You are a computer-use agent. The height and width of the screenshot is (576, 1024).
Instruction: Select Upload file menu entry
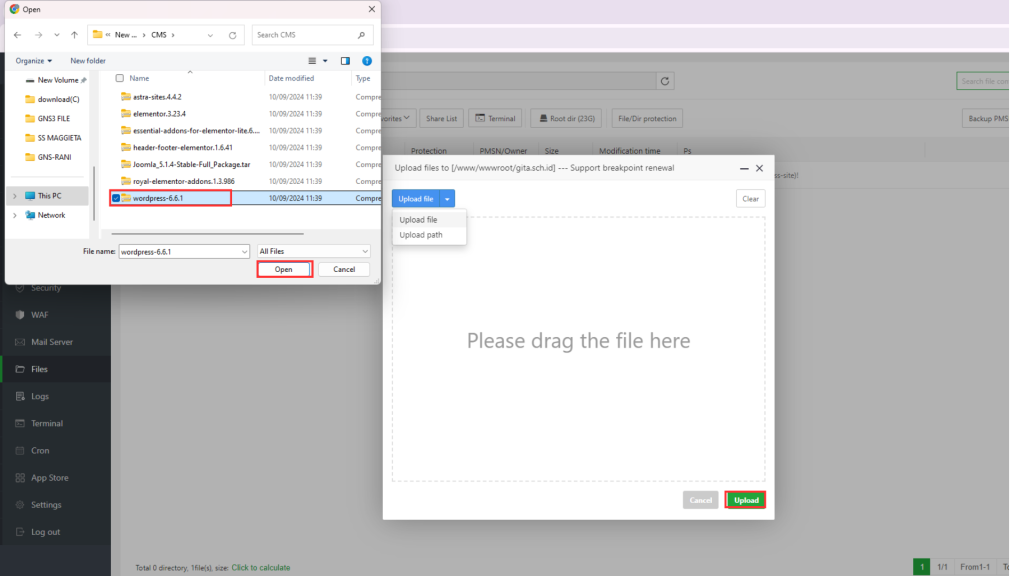pos(418,219)
